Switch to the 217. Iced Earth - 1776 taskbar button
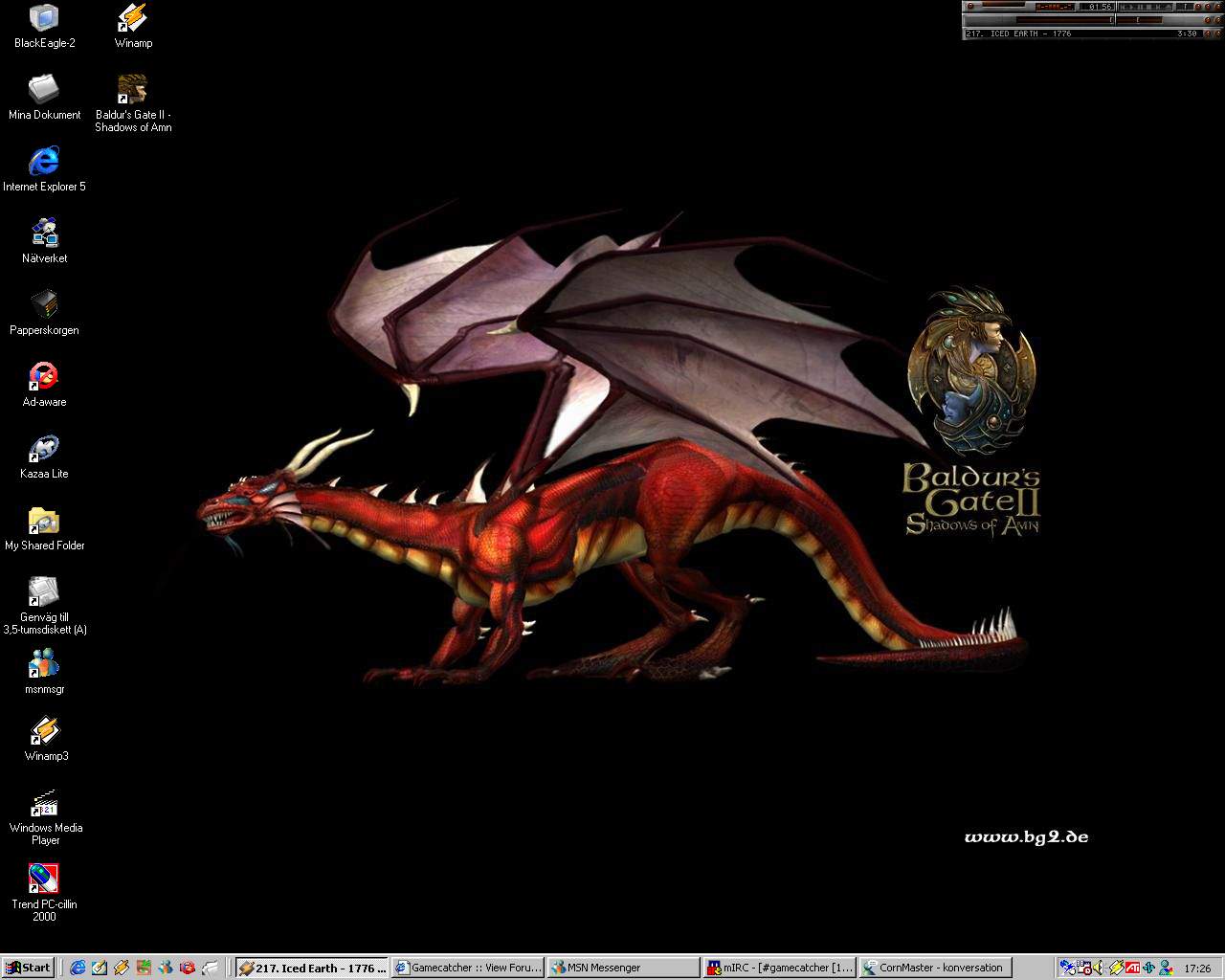Screen dimensions: 1225x980 312,968
